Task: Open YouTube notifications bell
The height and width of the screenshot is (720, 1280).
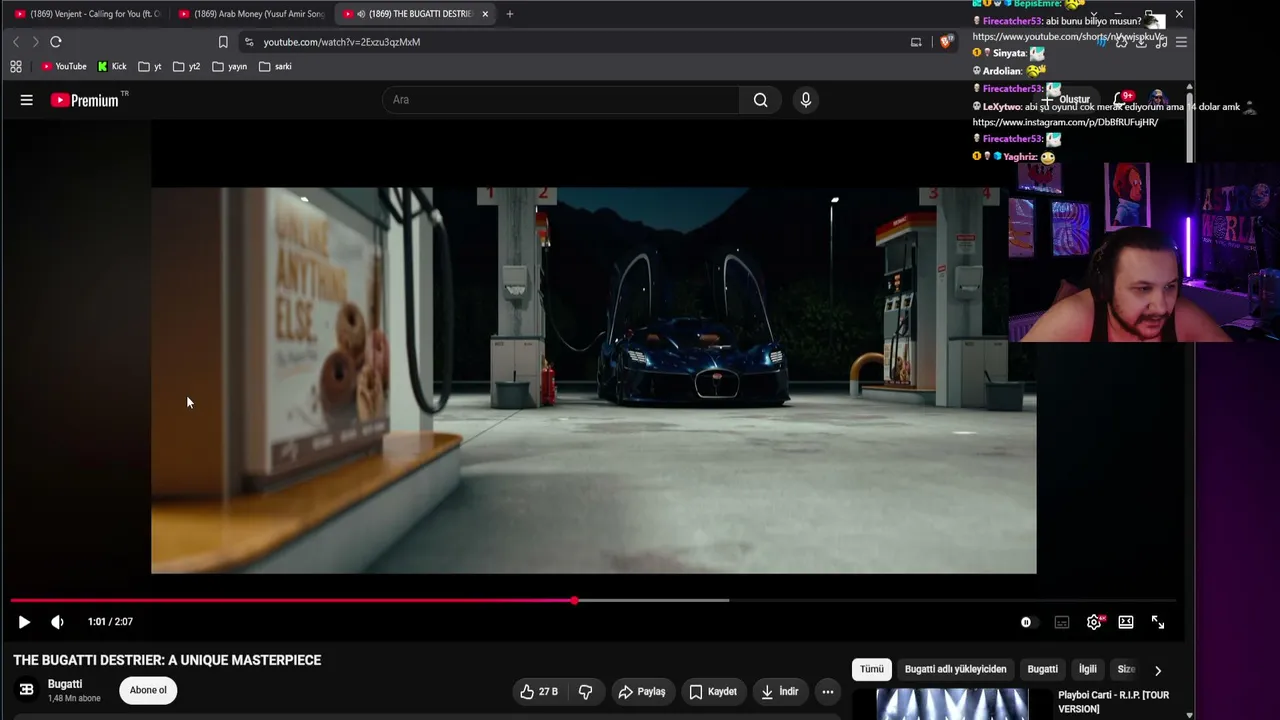Action: (x=1122, y=100)
